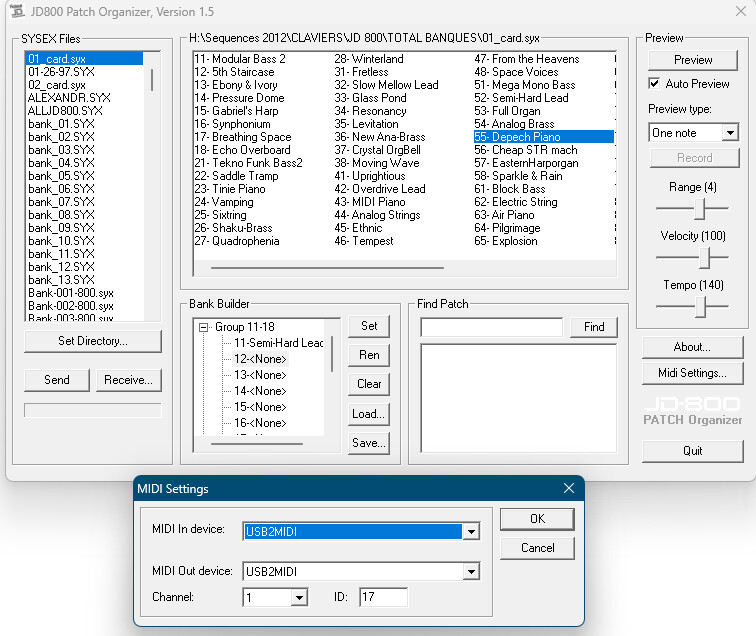Click the Send button

57,380
